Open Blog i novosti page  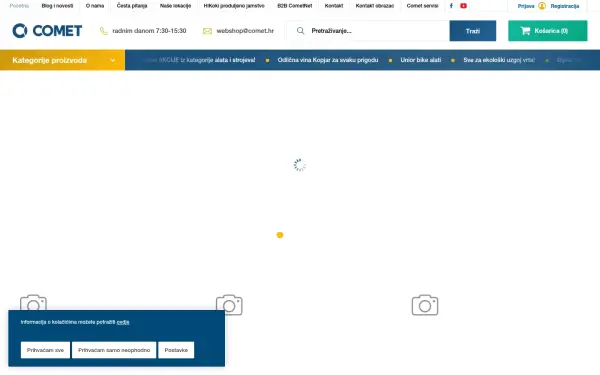tap(57, 6)
